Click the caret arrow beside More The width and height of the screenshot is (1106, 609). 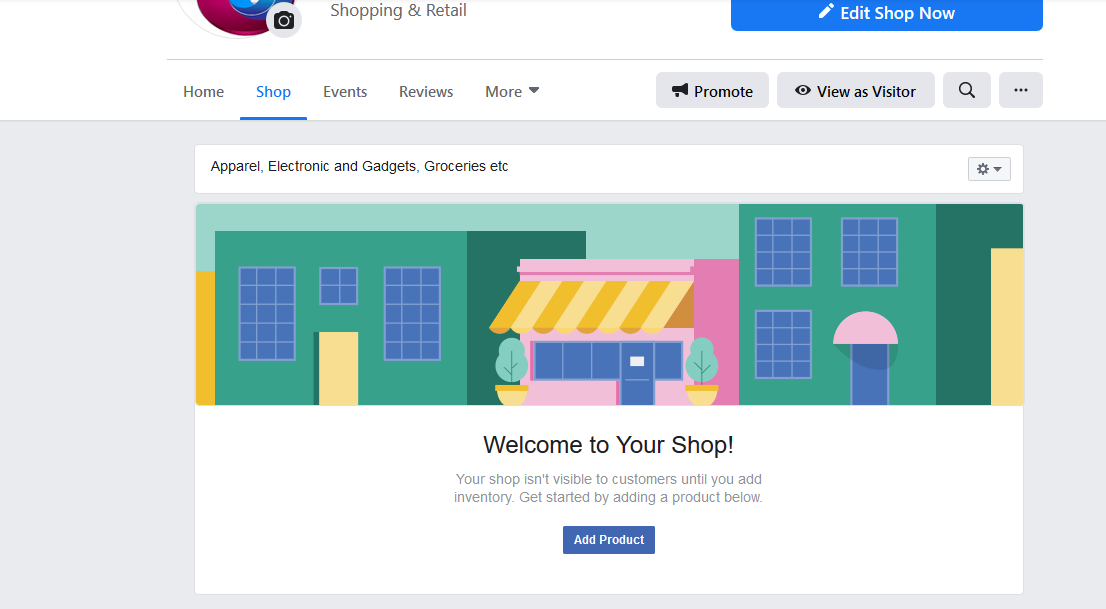(x=534, y=90)
